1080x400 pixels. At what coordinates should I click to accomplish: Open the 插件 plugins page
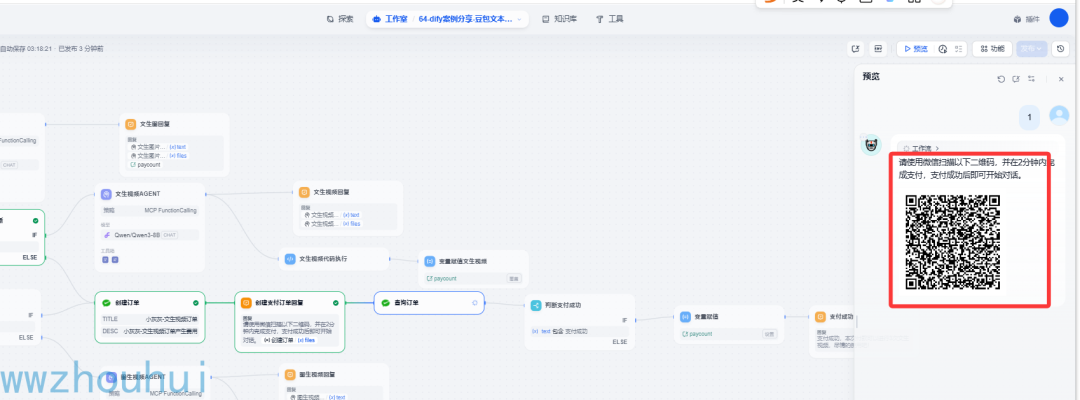(1026, 19)
